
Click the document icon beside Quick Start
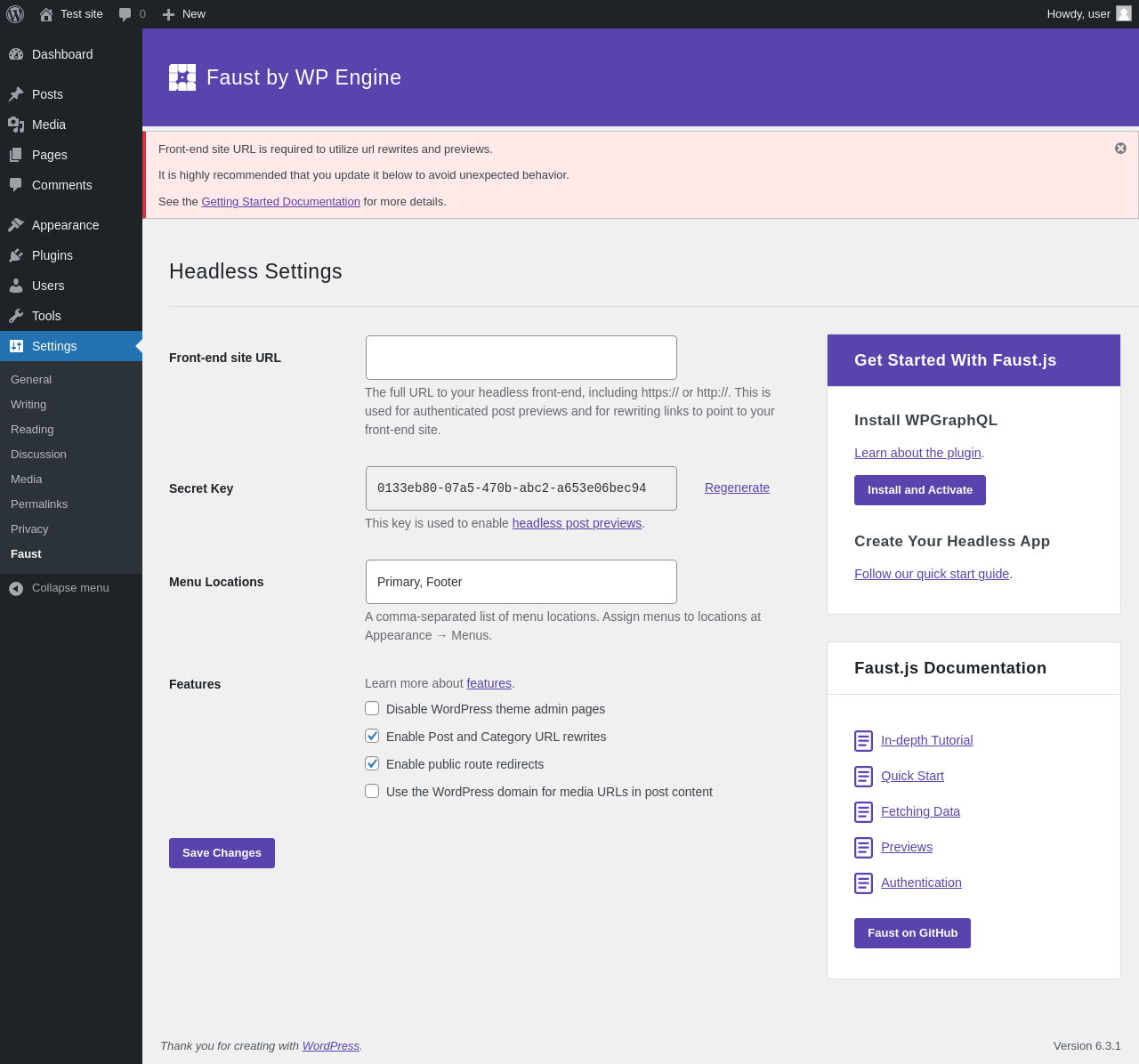(863, 777)
